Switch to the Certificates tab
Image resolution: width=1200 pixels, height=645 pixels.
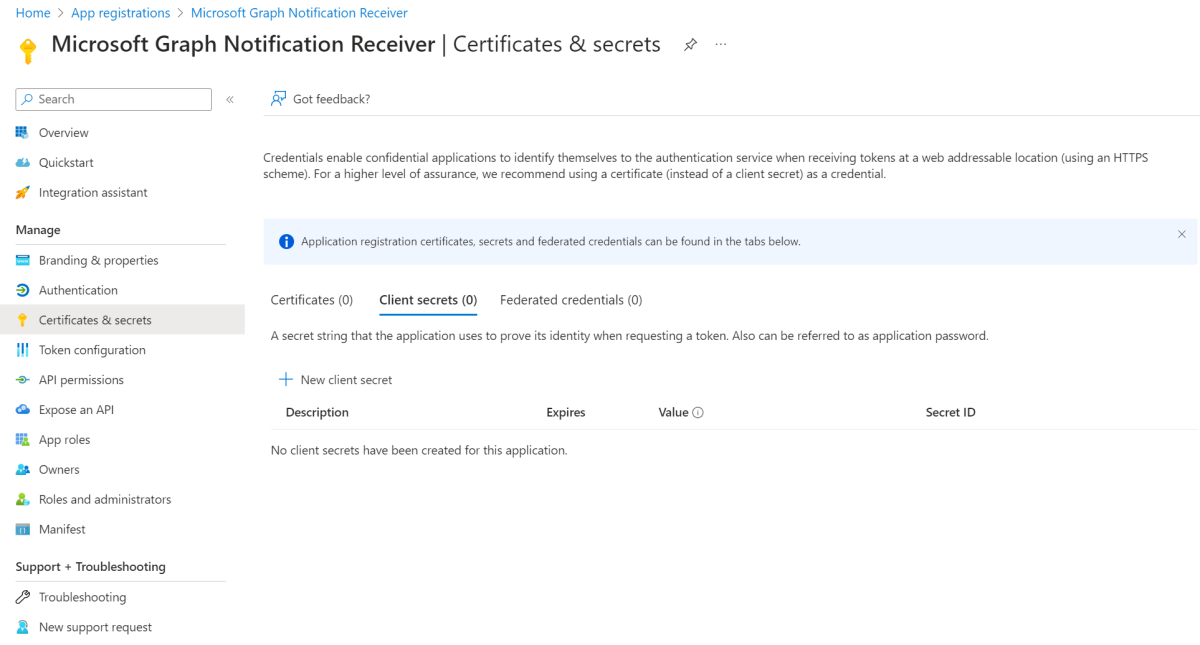[311, 299]
